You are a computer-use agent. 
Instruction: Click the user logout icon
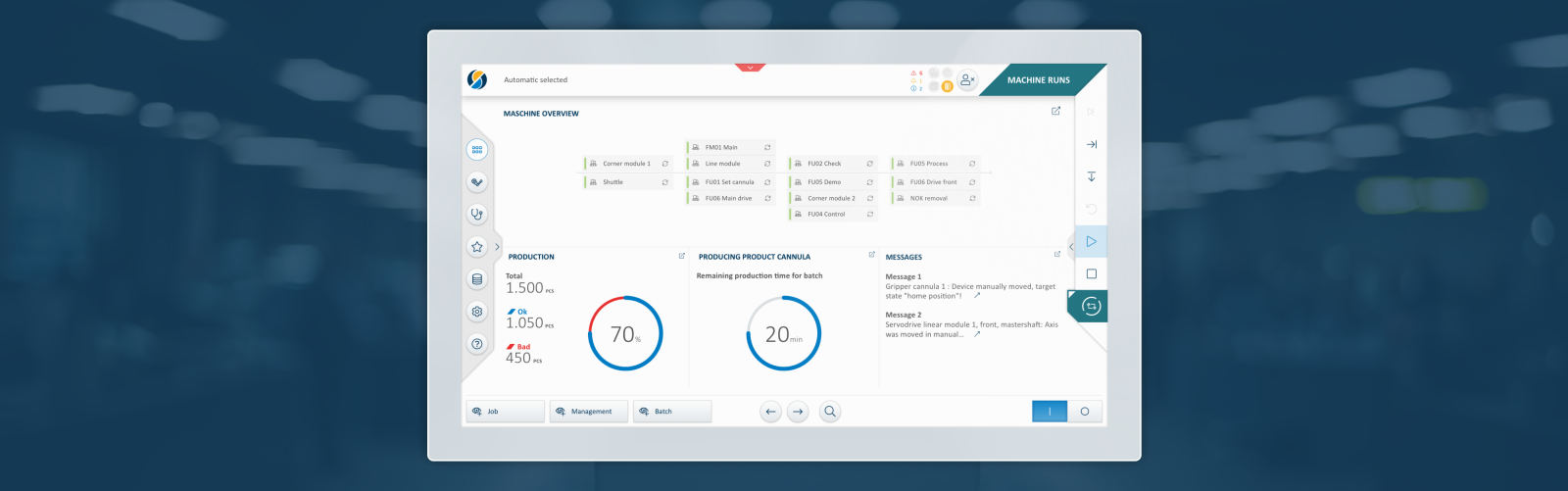967,80
